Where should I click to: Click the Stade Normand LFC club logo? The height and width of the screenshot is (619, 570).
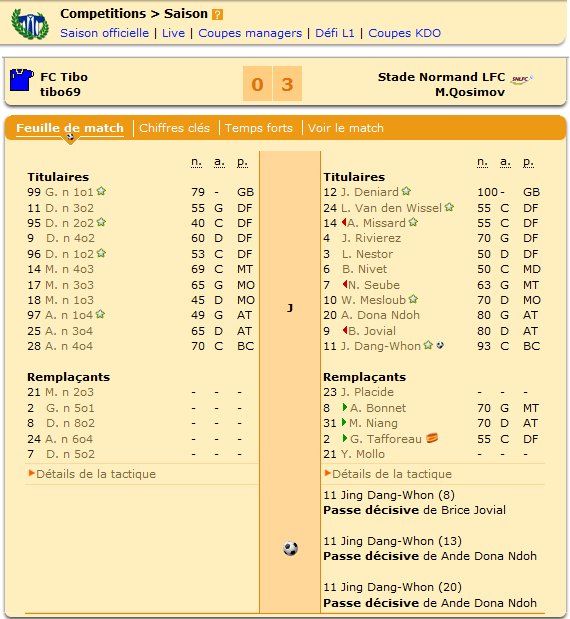[522, 79]
